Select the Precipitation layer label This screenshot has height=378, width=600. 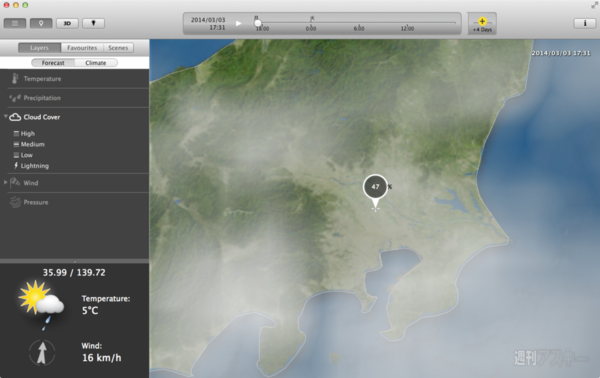42,98
